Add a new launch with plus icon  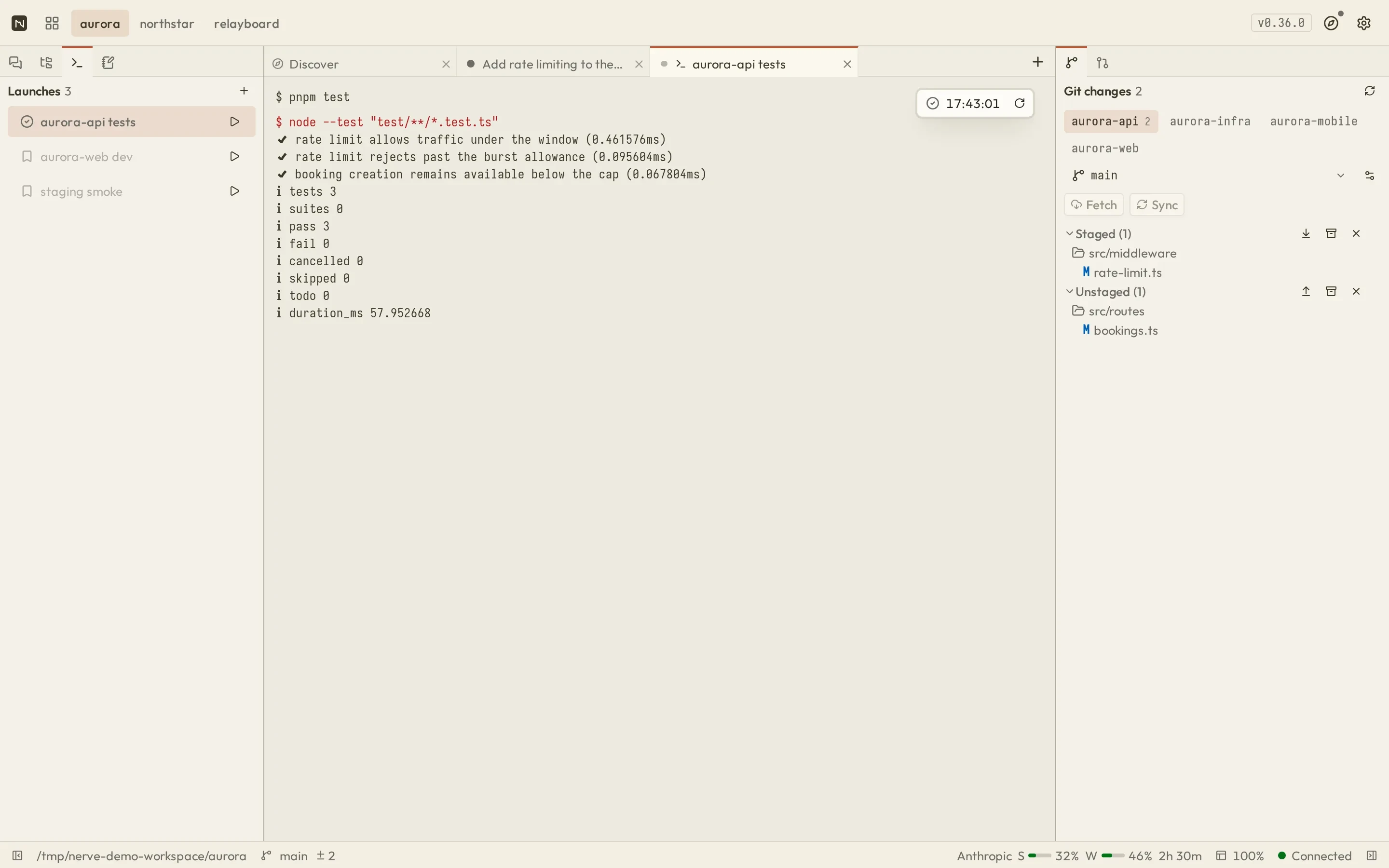[244, 91]
